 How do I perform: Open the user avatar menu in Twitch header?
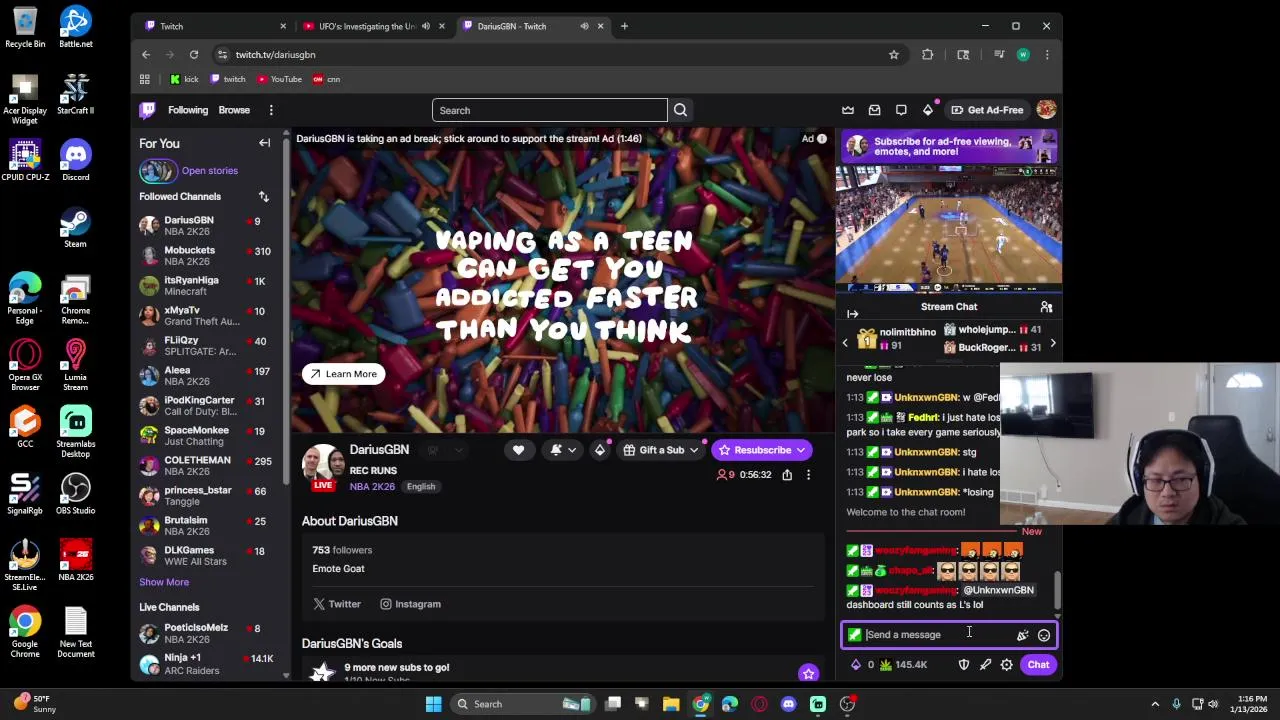point(1046,110)
